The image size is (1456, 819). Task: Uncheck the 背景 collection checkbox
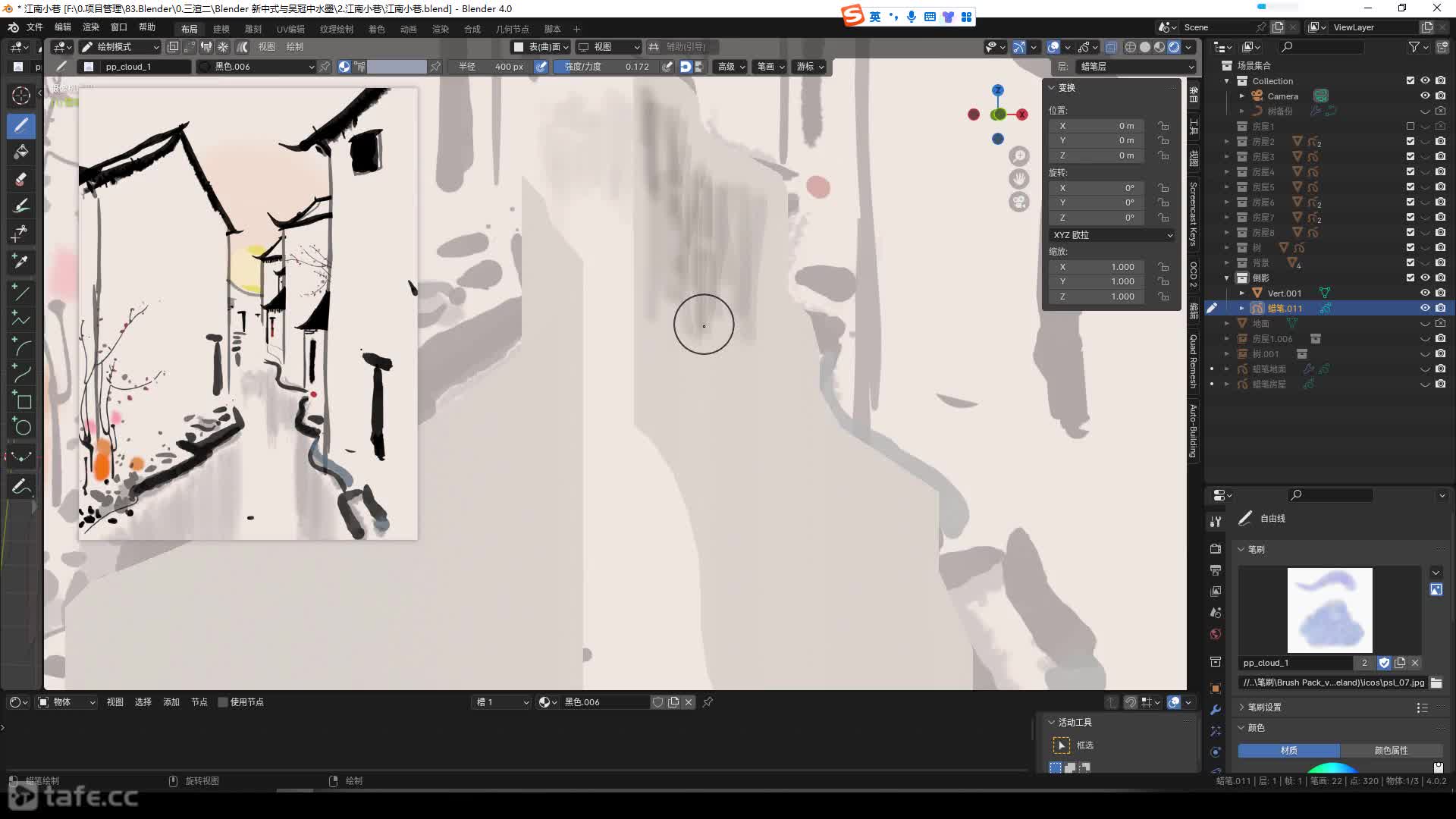pos(1410,262)
